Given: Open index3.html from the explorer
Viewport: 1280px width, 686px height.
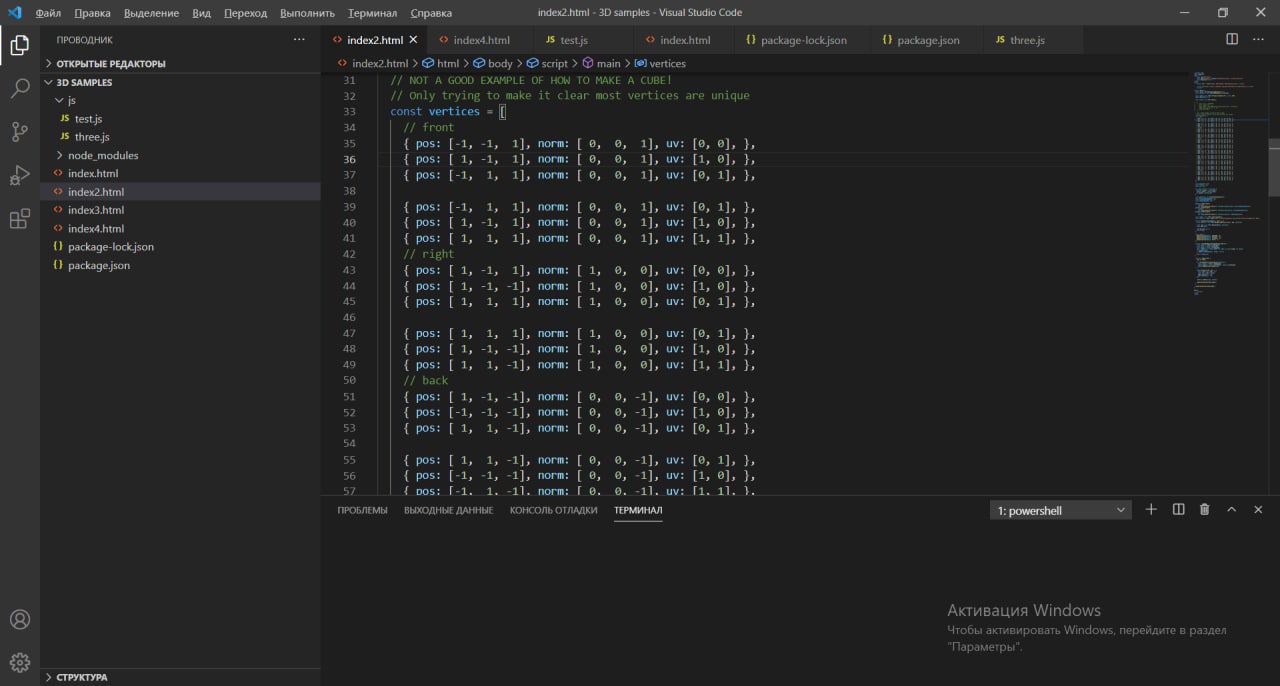Looking at the screenshot, I should 95,210.
